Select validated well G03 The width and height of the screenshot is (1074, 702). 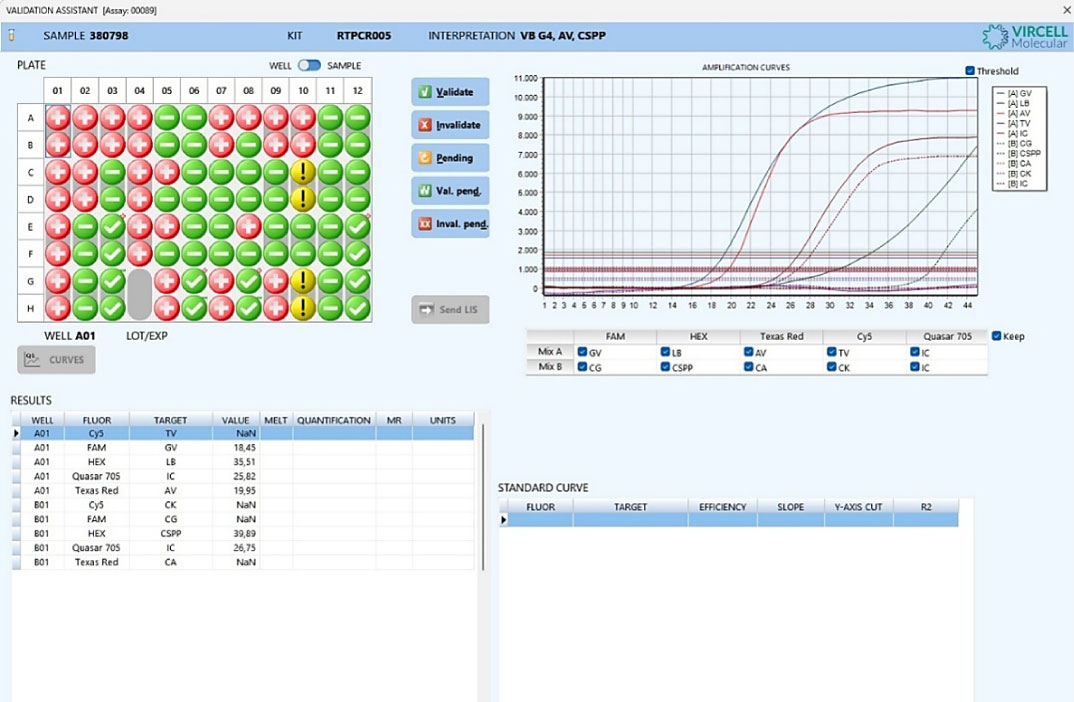click(x=112, y=281)
